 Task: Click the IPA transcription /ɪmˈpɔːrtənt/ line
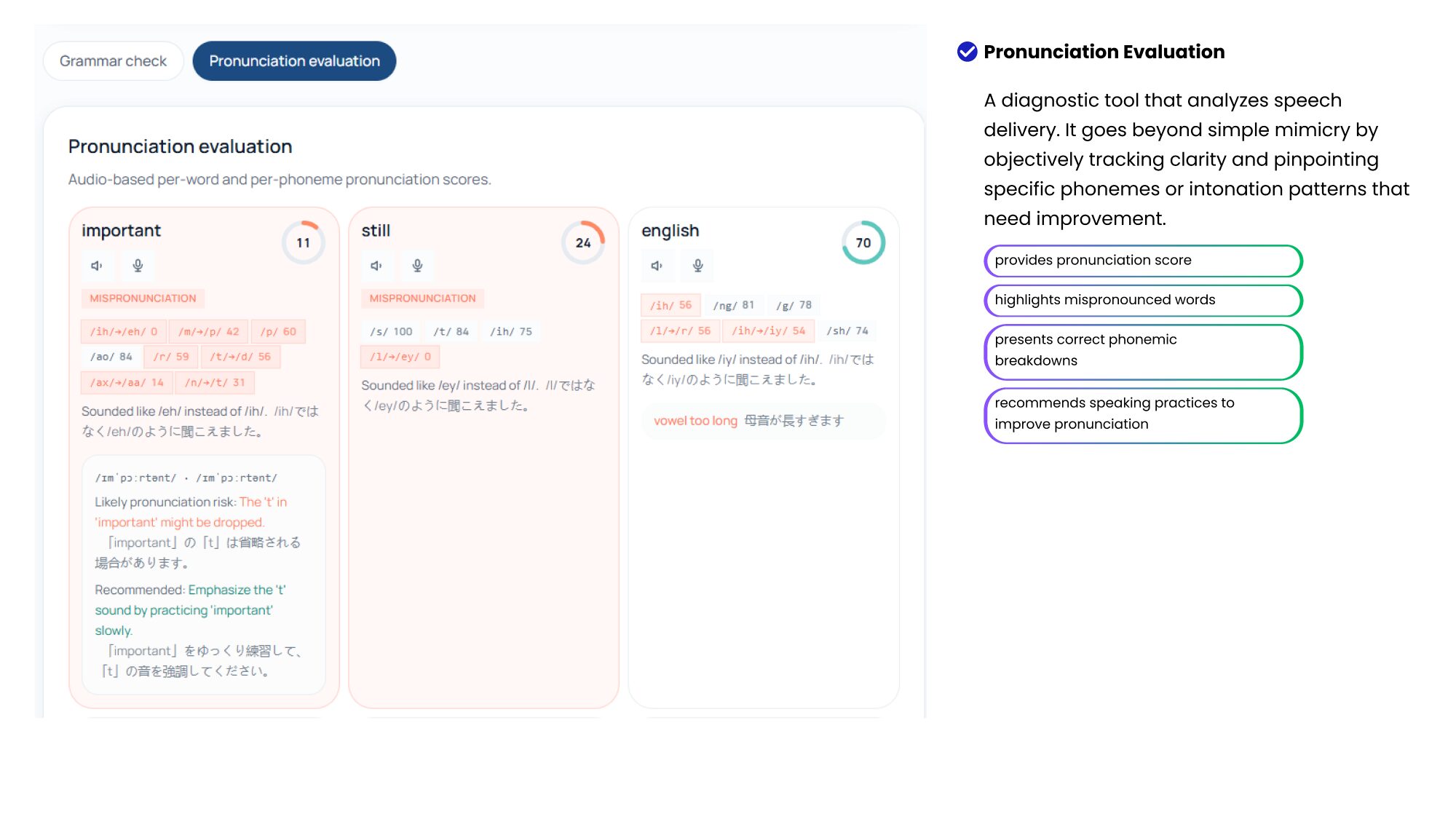click(186, 478)
